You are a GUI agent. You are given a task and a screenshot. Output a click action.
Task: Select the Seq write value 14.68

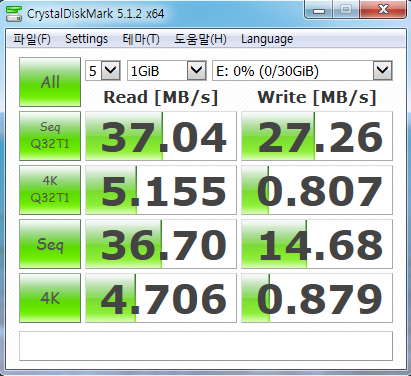(x=317, y=244)
